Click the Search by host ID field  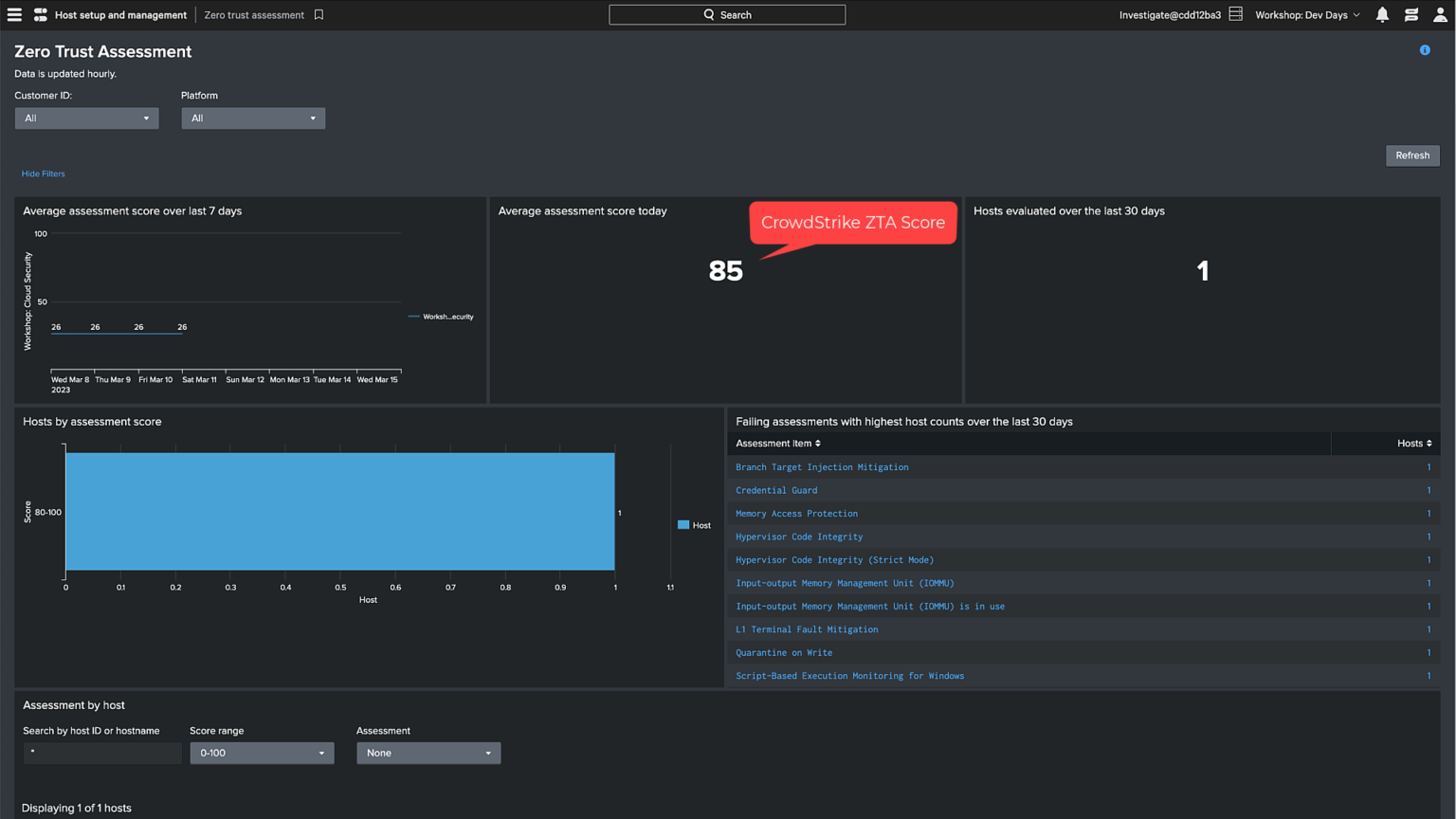pyautogui.click(x=101, y=753)
